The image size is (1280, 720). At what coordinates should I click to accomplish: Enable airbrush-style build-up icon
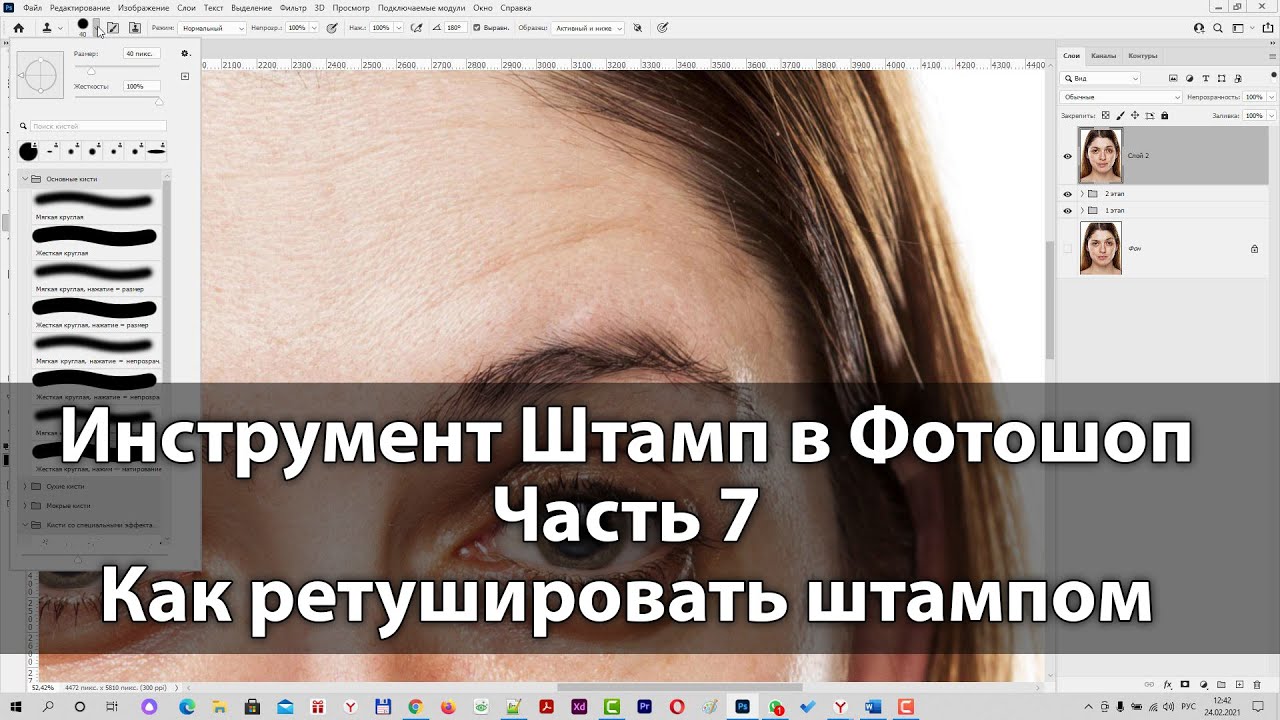(x=416, y=28)
